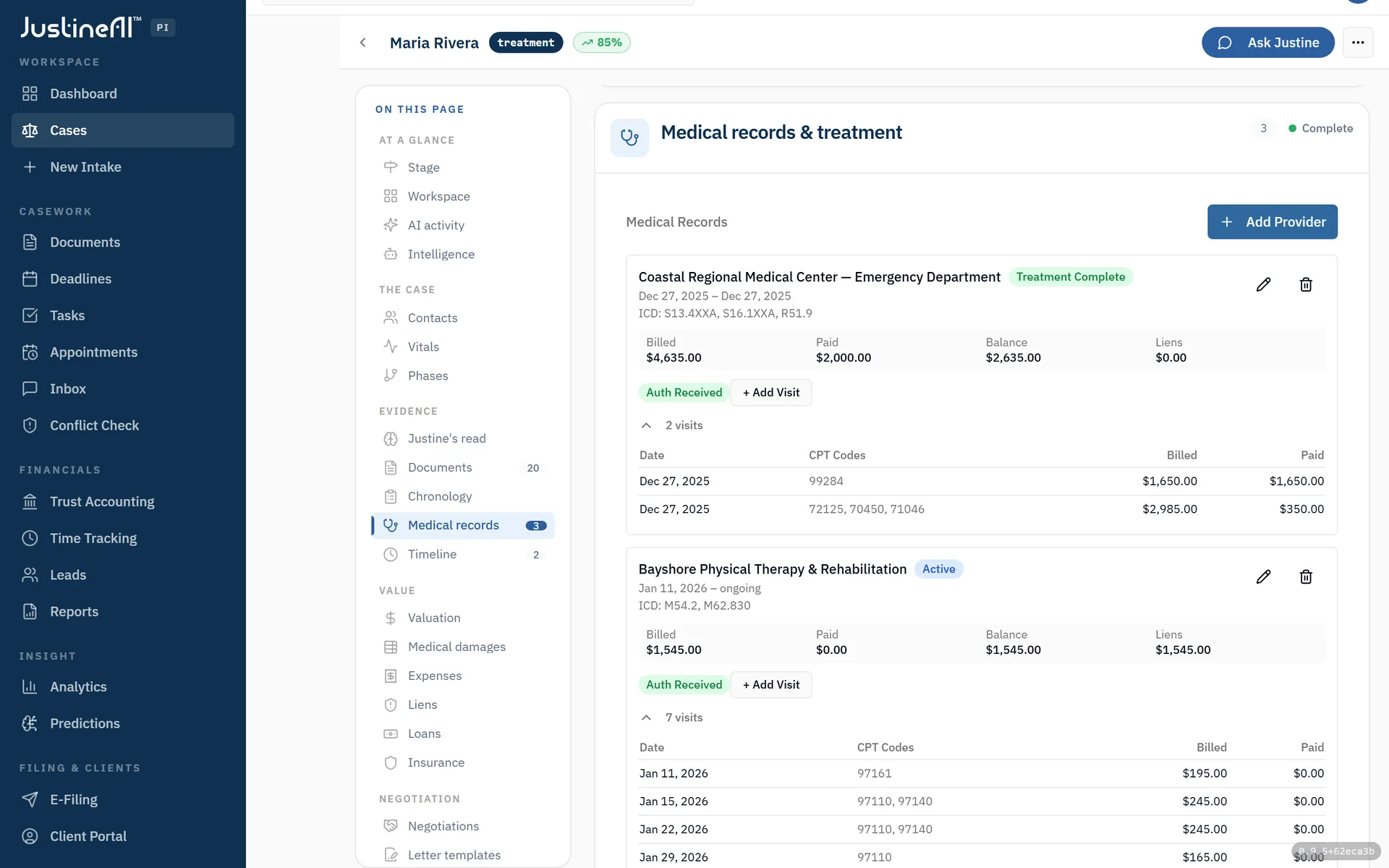The image size is (1389, 868).
Task: Edit the Coastal Regional Medical Center provider
Action: (x=1263, y=285)
